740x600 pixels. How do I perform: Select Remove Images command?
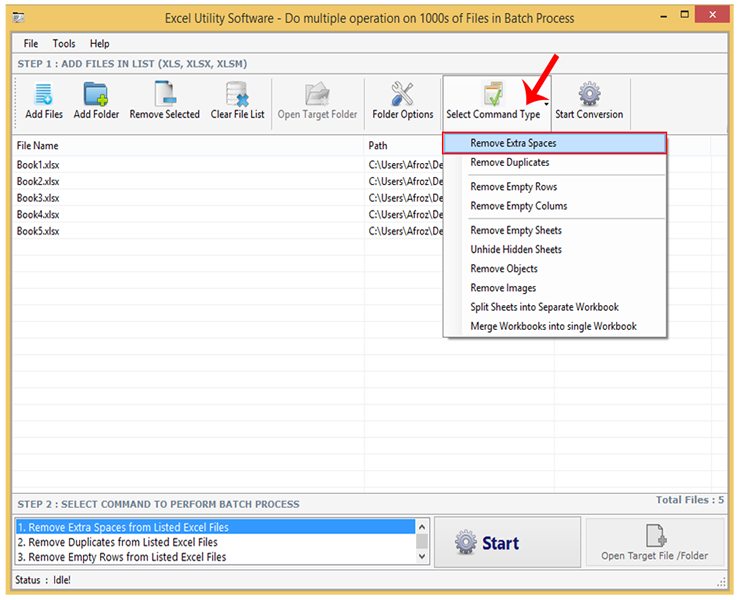555,288
